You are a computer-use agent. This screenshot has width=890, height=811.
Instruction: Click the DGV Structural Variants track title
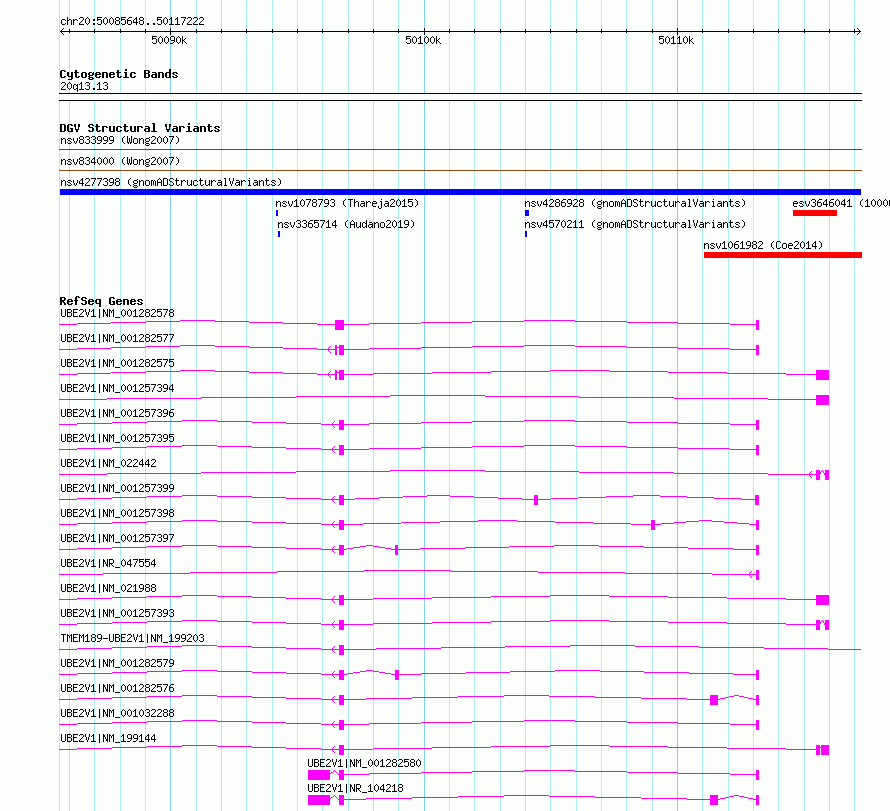coord(140,128)
